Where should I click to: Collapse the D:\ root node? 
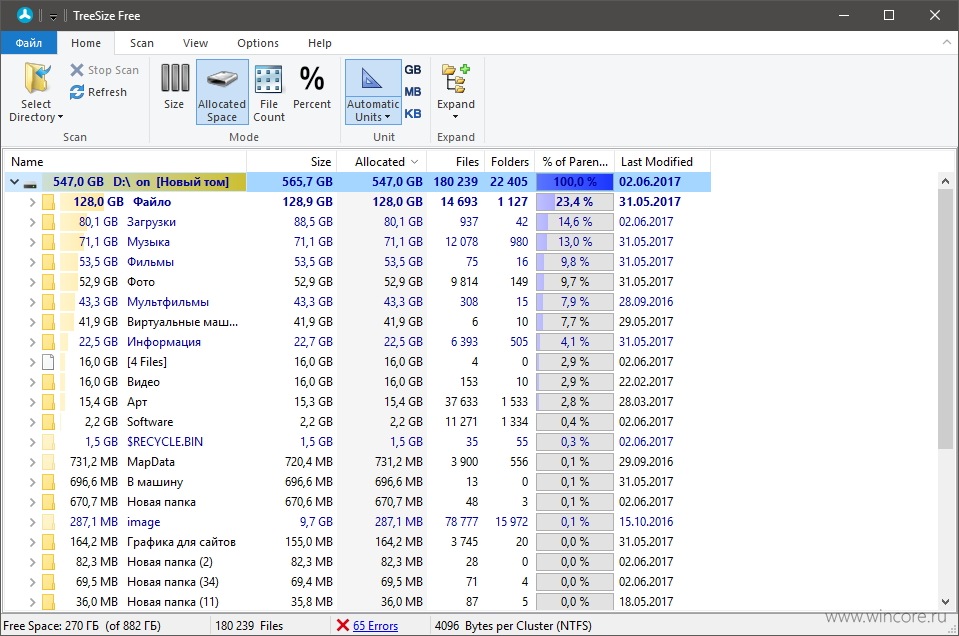[14, 182]
